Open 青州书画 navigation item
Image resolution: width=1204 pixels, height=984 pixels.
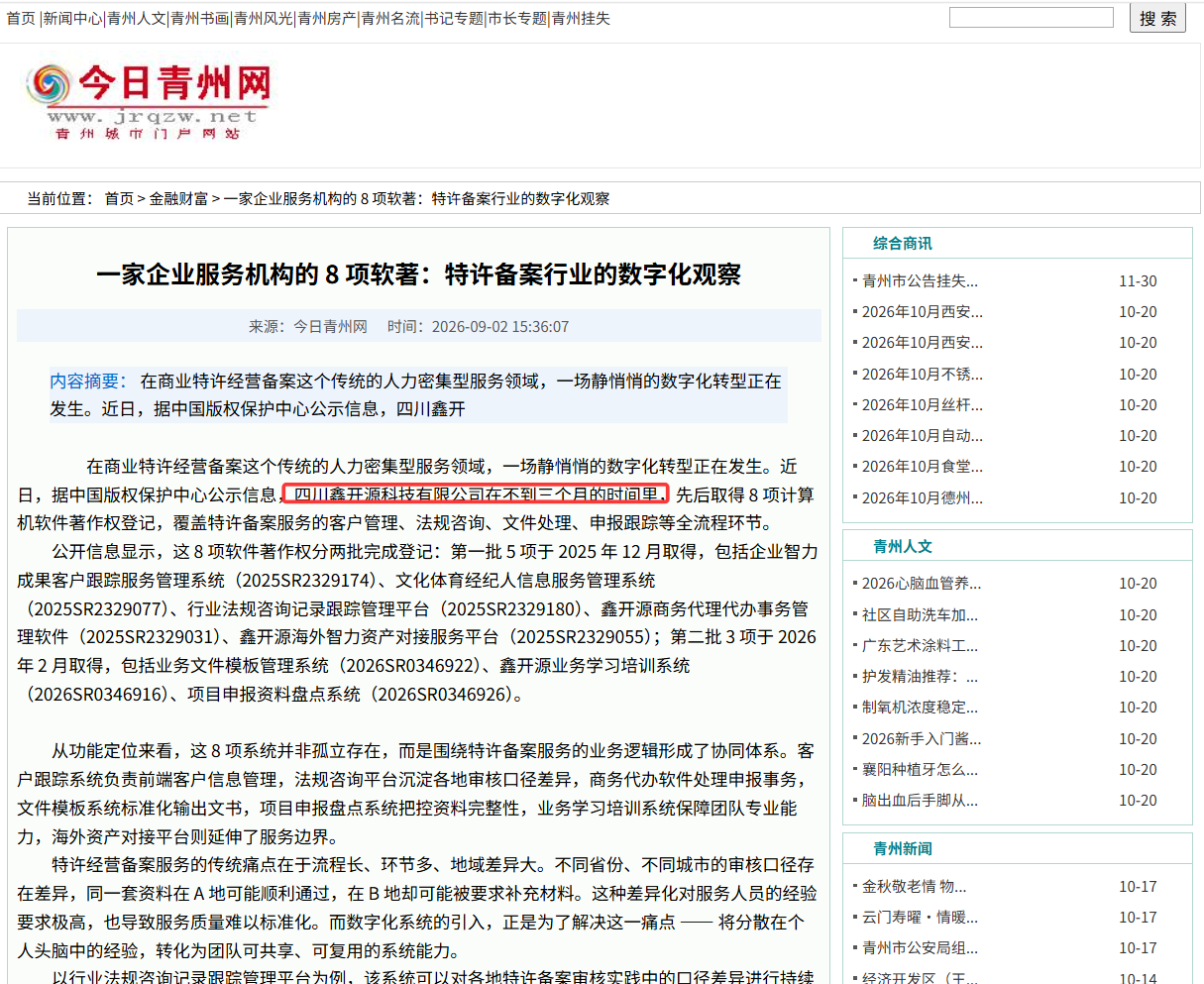point(199,18)
